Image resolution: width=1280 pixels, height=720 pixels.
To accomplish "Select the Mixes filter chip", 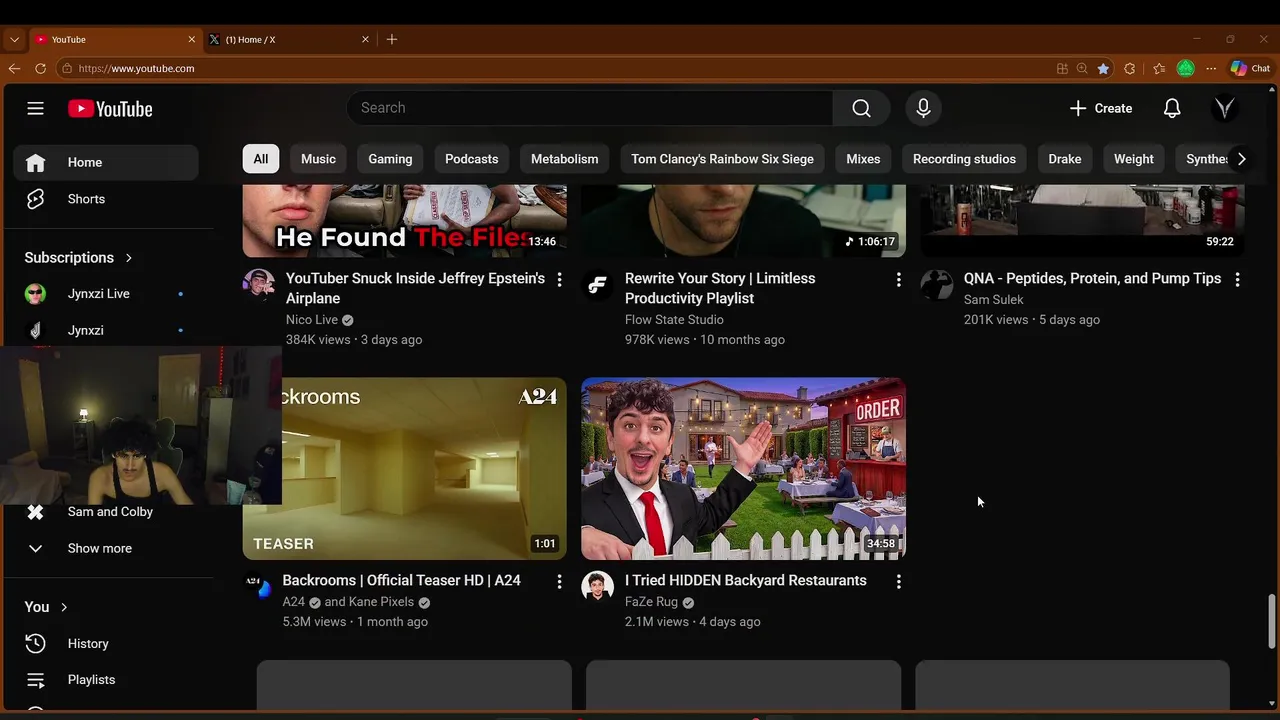I will point(863,159).
